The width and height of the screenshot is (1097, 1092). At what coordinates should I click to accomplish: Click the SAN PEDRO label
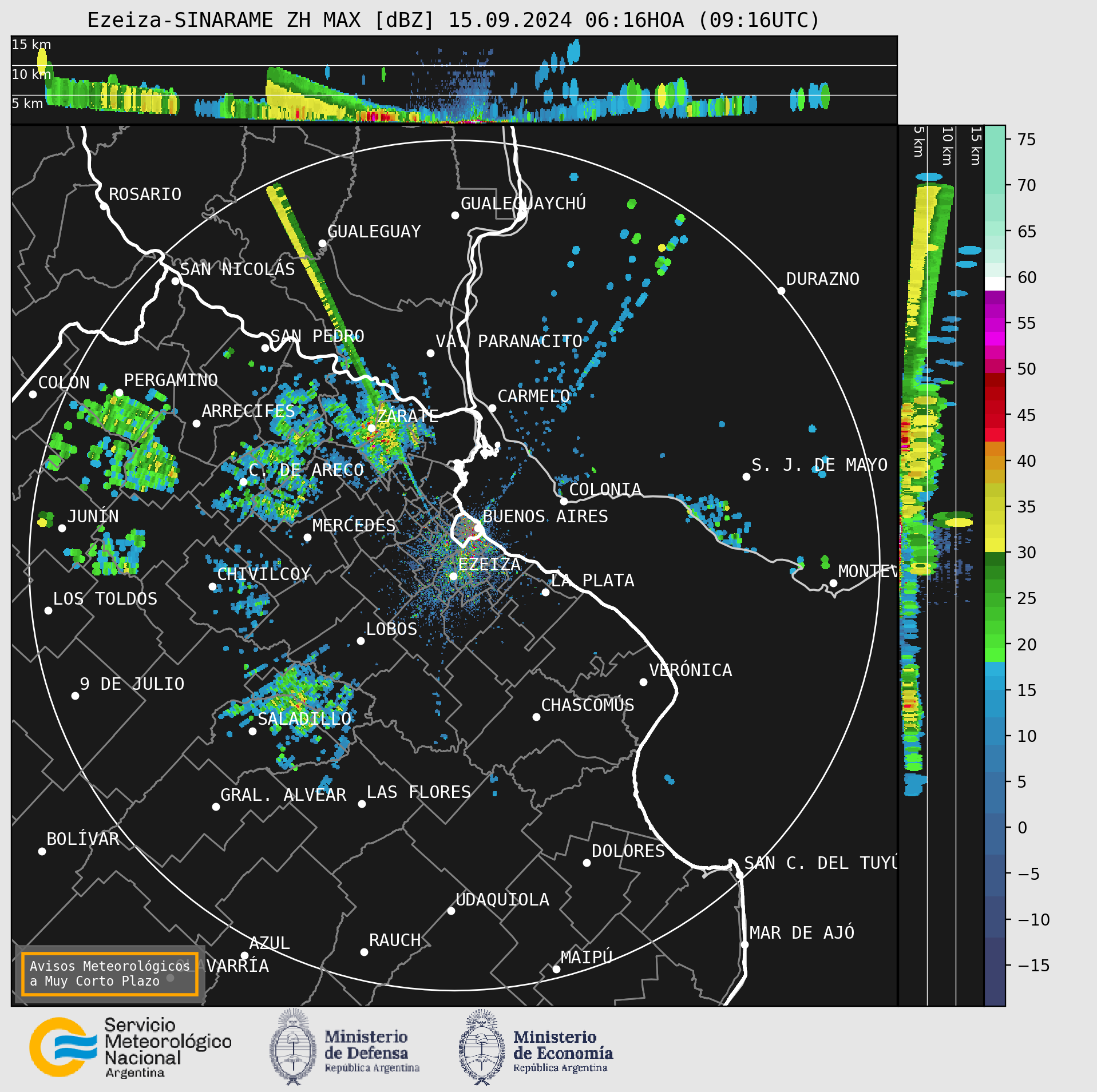(317, 336)
